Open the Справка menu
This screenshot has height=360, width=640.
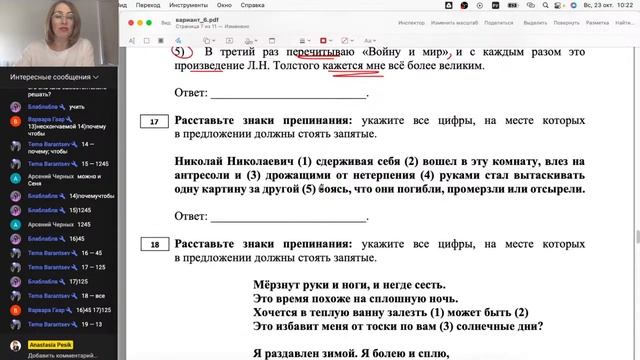click(252, 5)
